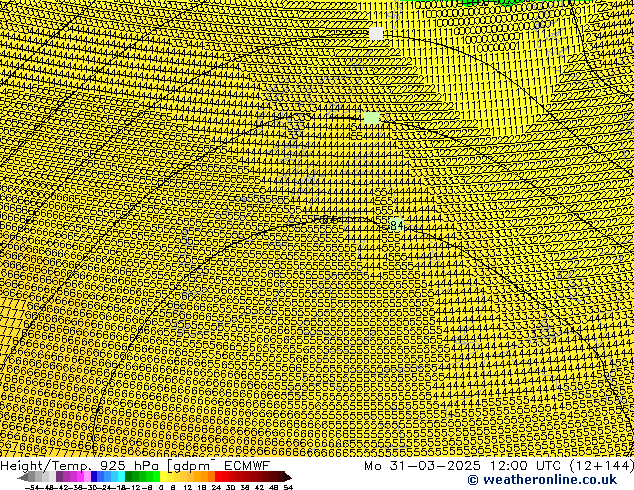Click the ECMWF model label

click(x=247, y=466)
